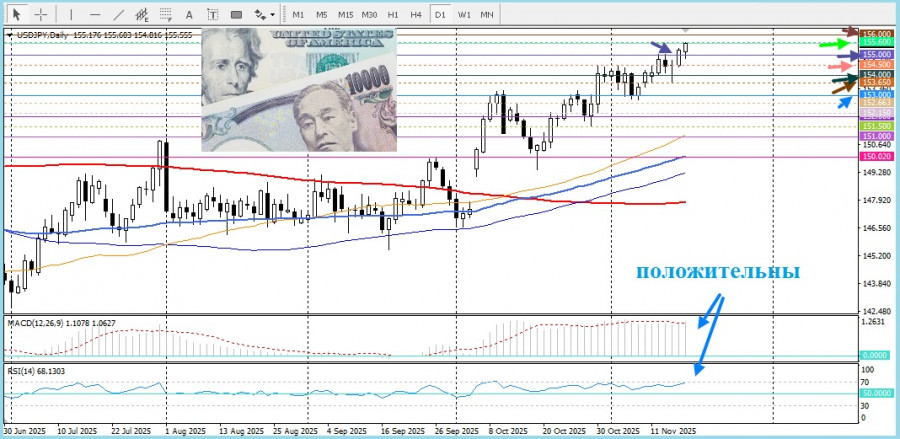Select the Fibonacci retracement tool

(166, 15)
